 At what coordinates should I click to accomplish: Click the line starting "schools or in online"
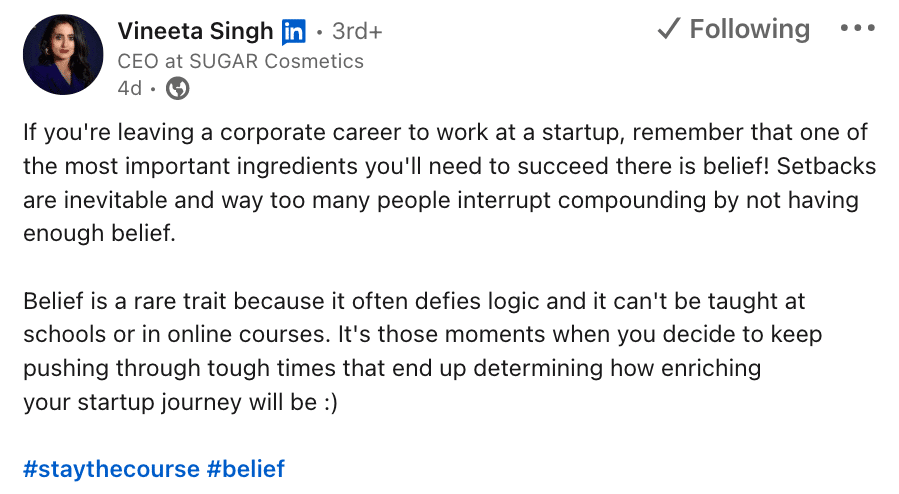click(x=421, y=334)
